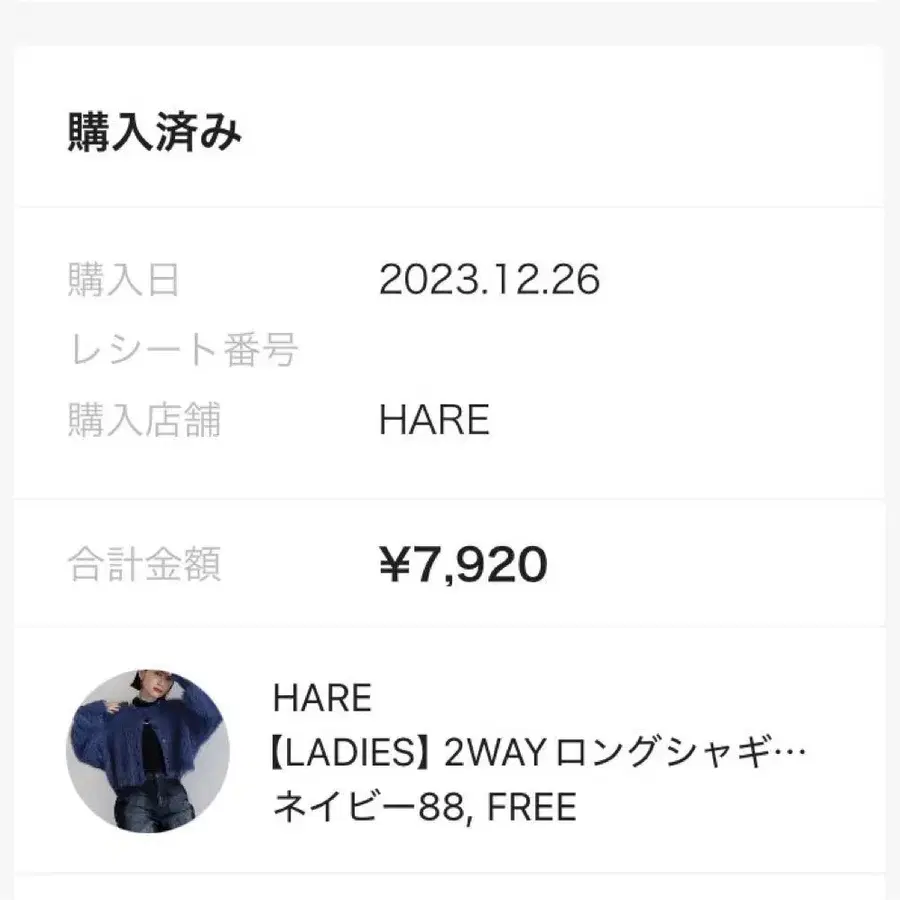Open the HARE store next to 購入店舗
900x900 pixels.
[x=434, y=421]
